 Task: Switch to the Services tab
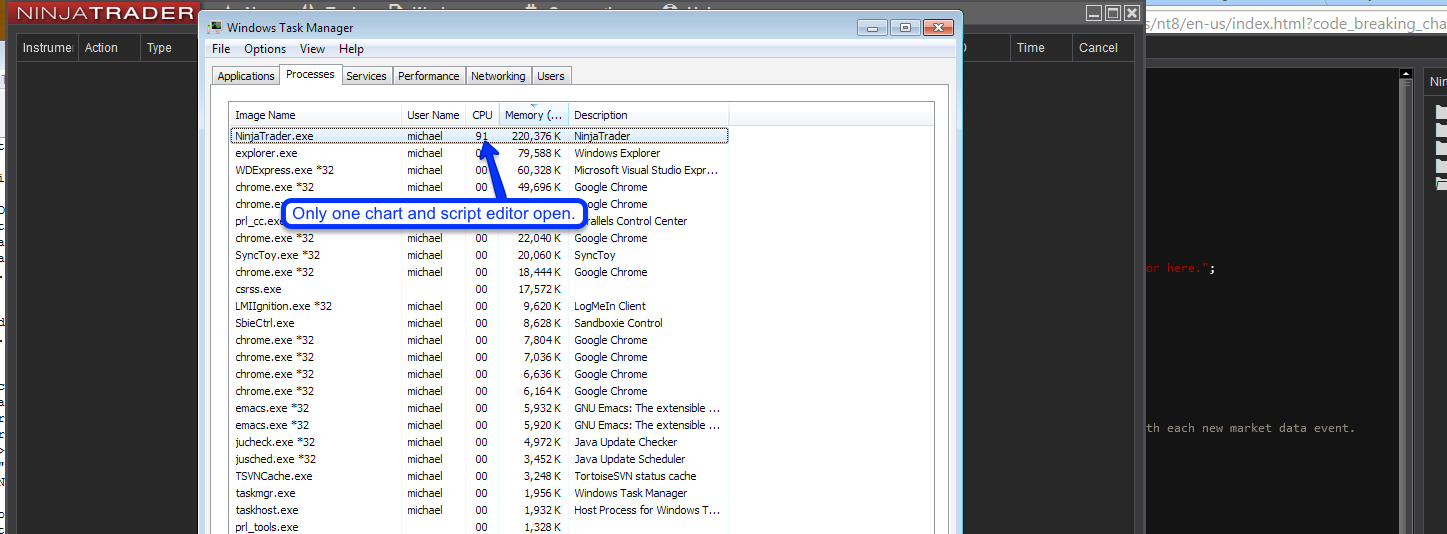coord(366,76)
